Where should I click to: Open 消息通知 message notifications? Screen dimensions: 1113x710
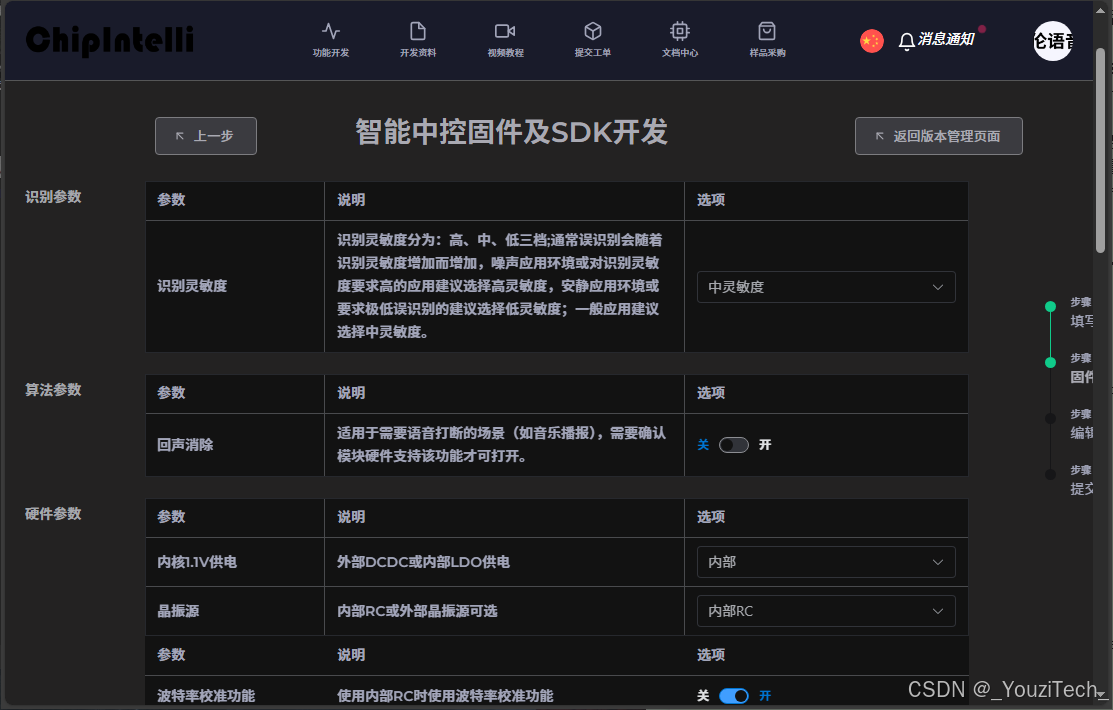[x=946, y=41]
